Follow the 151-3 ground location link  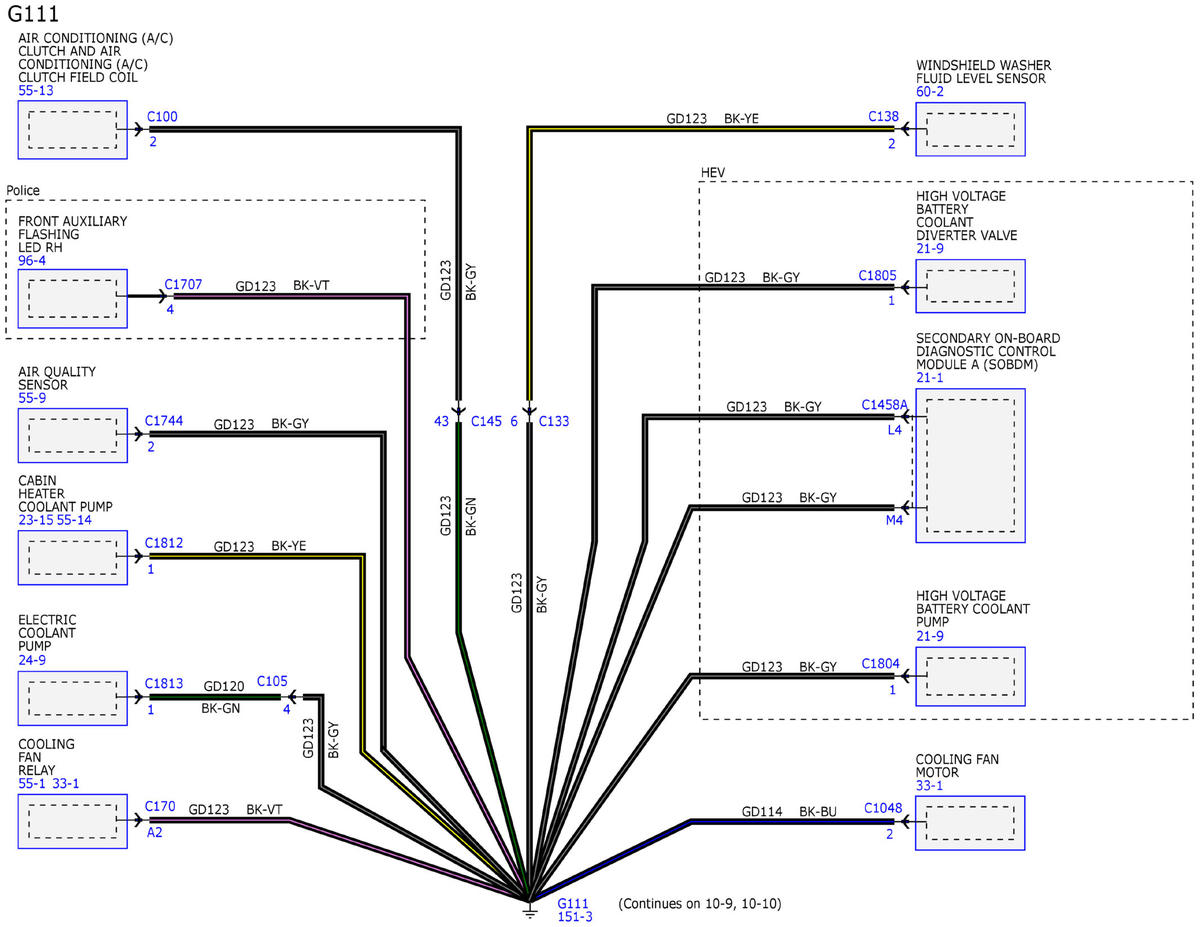click(x=575, y=917)
